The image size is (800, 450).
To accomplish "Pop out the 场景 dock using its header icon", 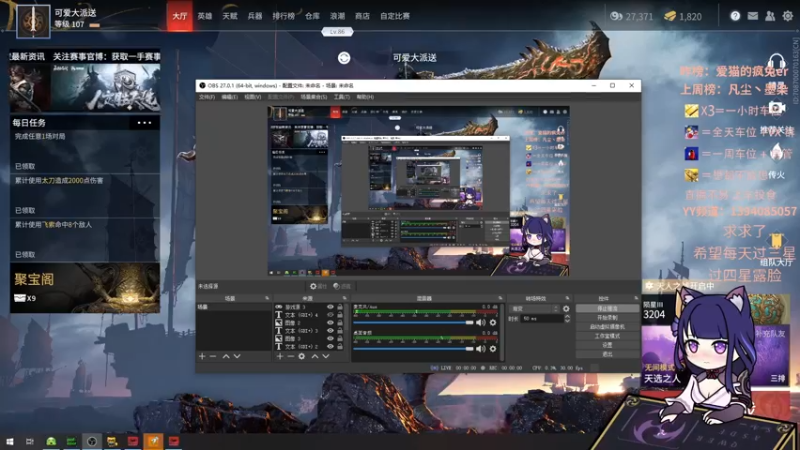I will pyautogui.click(x=267, y=298).
